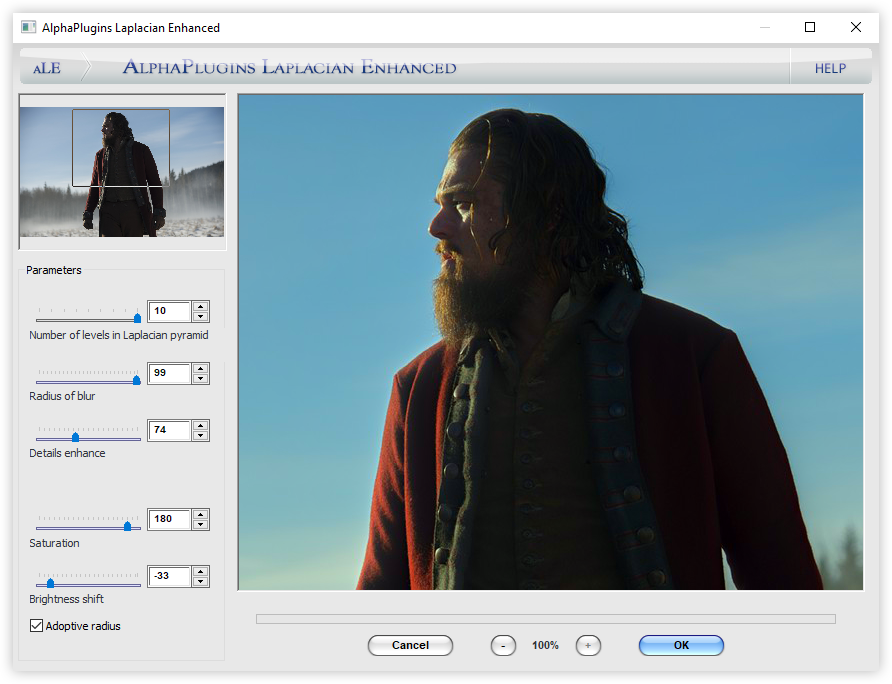Click the 'Saturation' label
This screenshot has width=892, height=684.
(x=54, y=543)
